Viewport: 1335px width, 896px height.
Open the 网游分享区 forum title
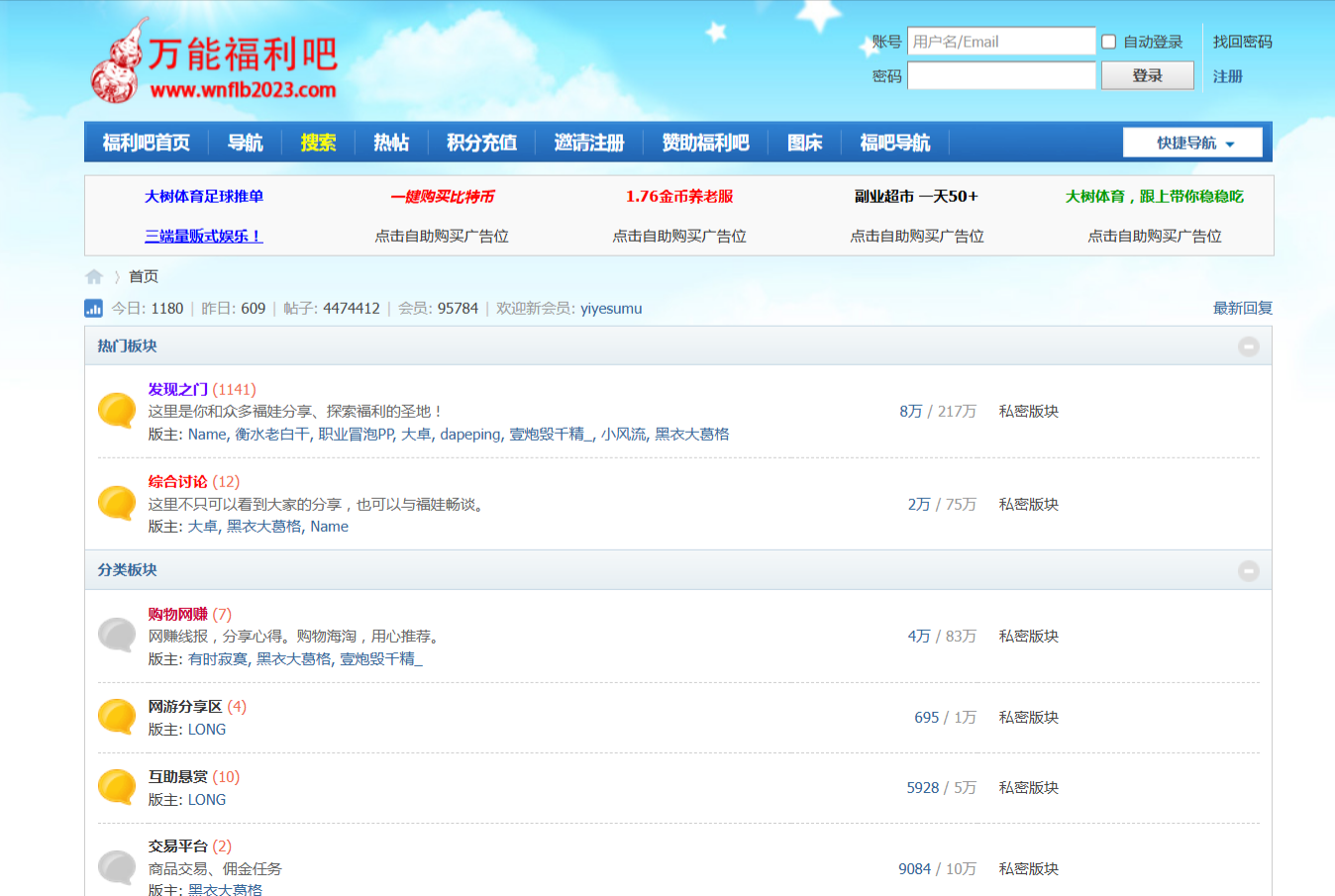click(185, 706)
